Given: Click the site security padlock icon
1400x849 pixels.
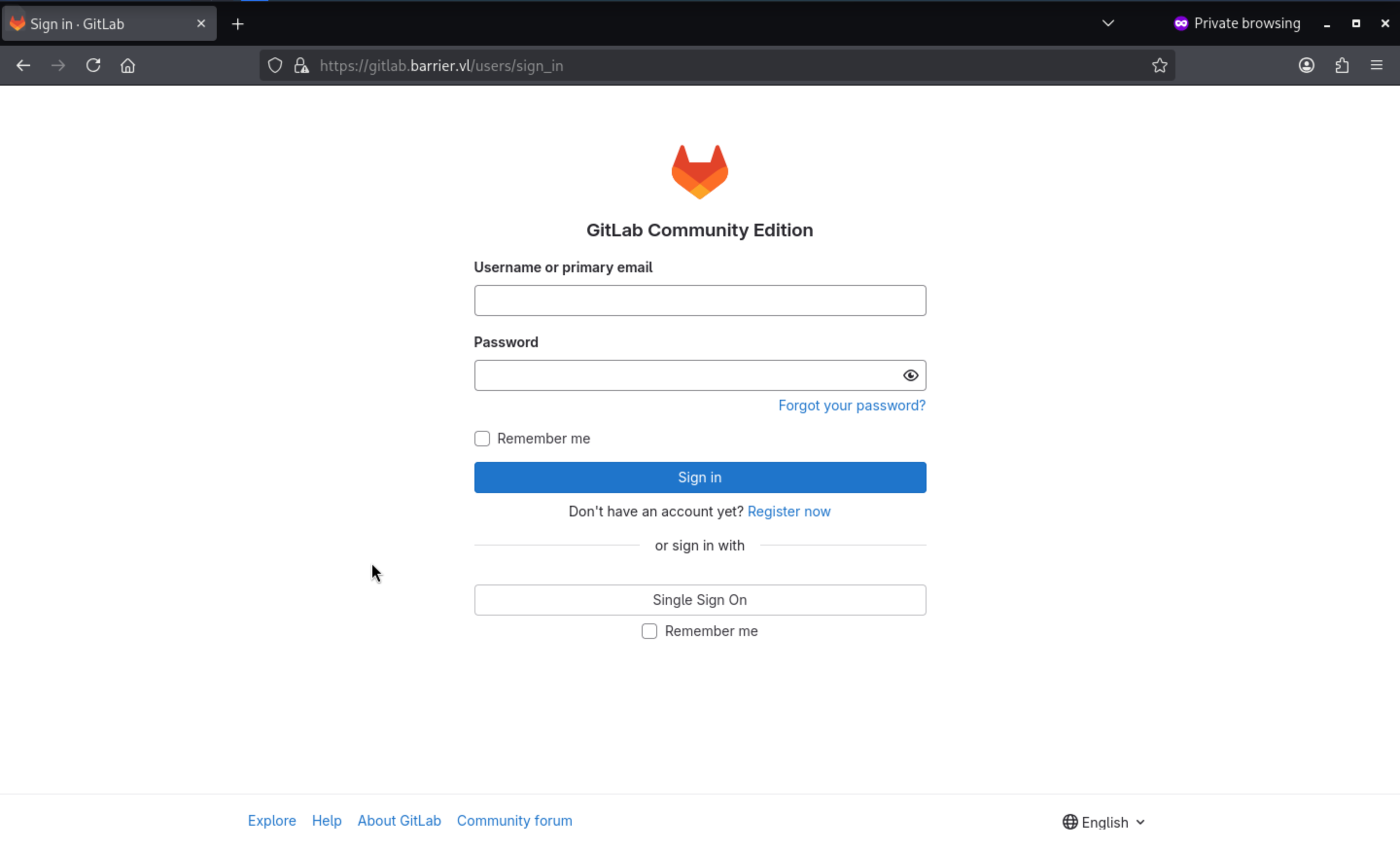Looking at the screenshot, I should pyautogui.click(x=301, y=65).
